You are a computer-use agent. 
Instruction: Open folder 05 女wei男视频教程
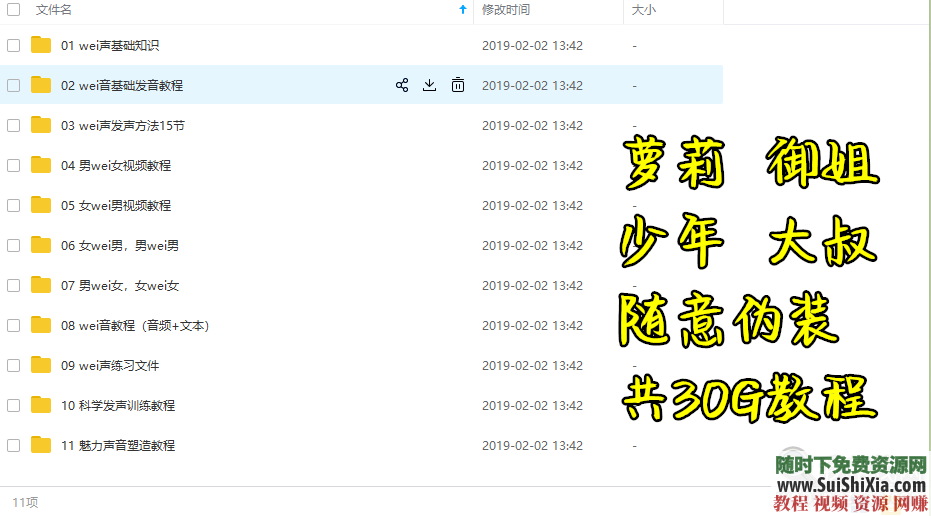pyautogui.click(x=116, y=205)
